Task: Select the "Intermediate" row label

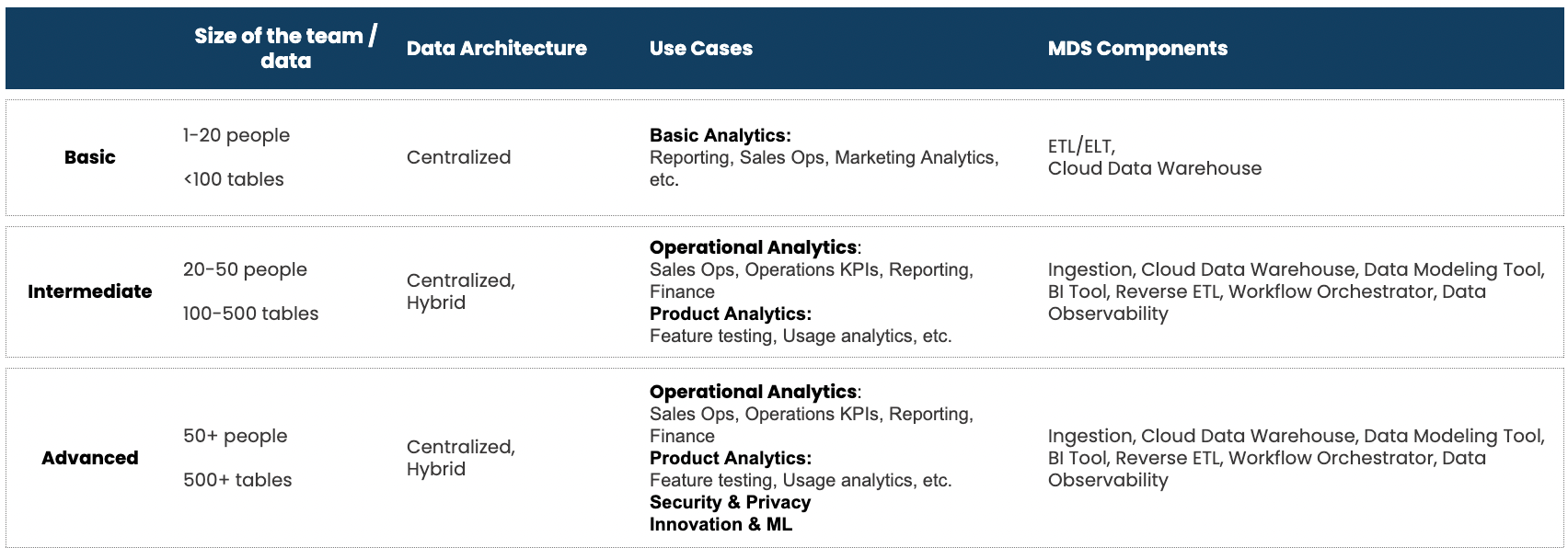Action: [90, 291]
